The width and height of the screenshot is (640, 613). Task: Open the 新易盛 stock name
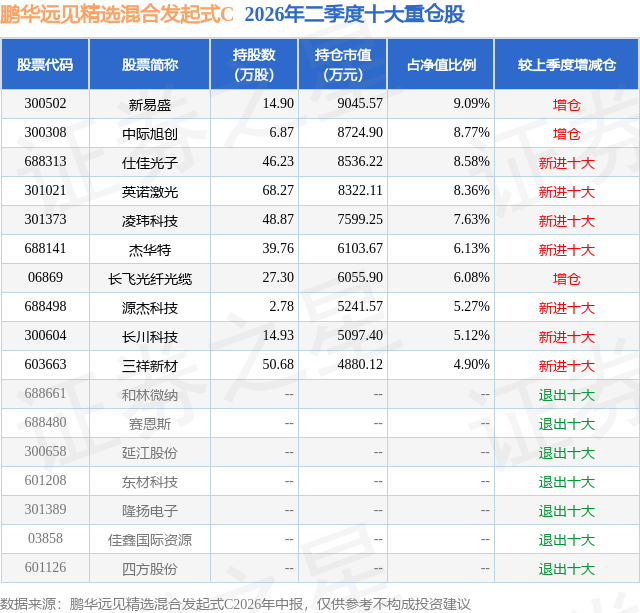[150, 105]
